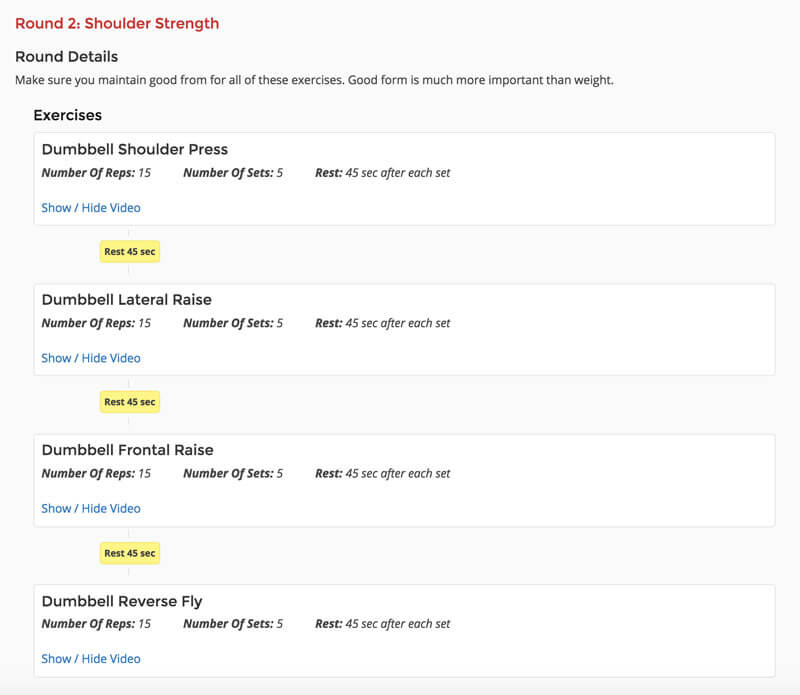This screenshot has width=800, height=695.
Task: Select the Dumbbell Frontal Raise title
Action: (x=128, y=450)
